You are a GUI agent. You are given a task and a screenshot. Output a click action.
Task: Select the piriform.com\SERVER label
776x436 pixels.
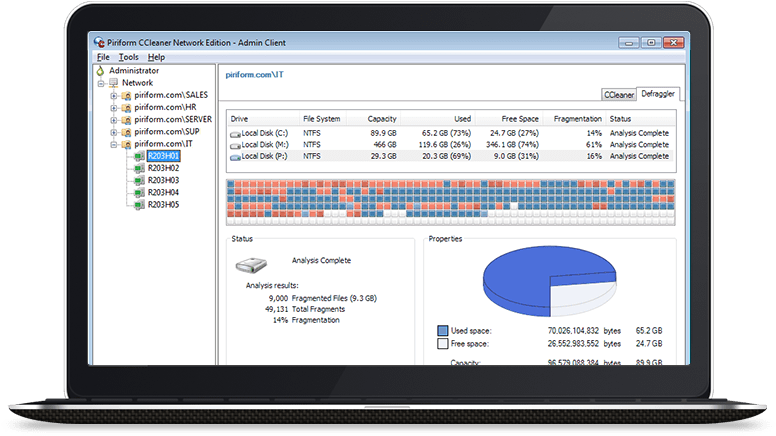[x=173, y=119]
